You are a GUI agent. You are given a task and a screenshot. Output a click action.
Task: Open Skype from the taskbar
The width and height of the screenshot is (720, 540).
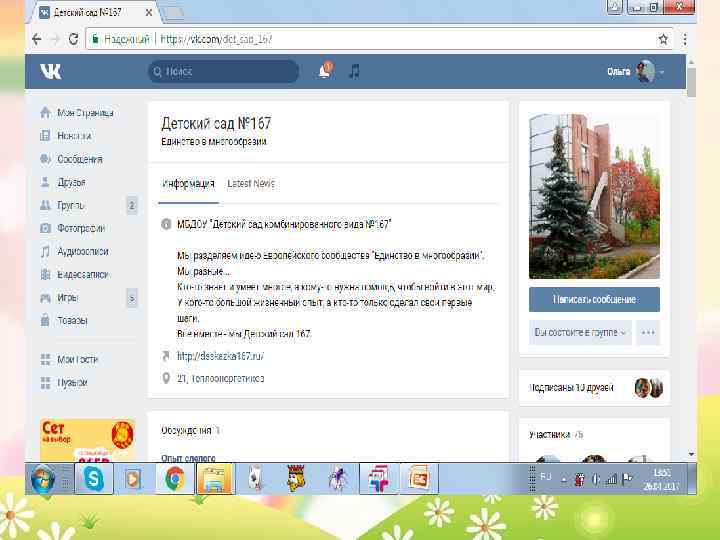[x=93, y=479]
